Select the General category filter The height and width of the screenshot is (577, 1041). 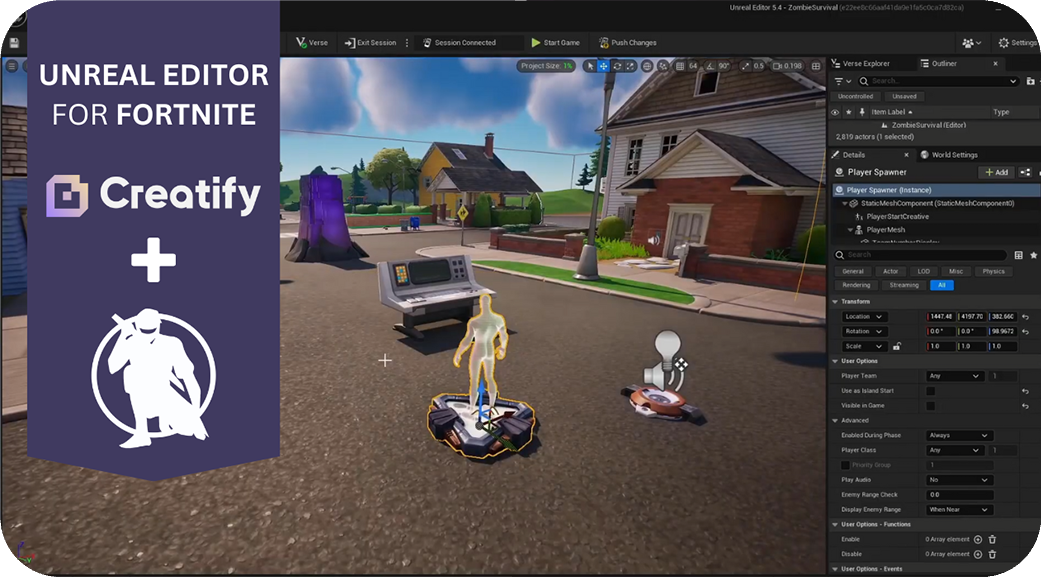853,271
